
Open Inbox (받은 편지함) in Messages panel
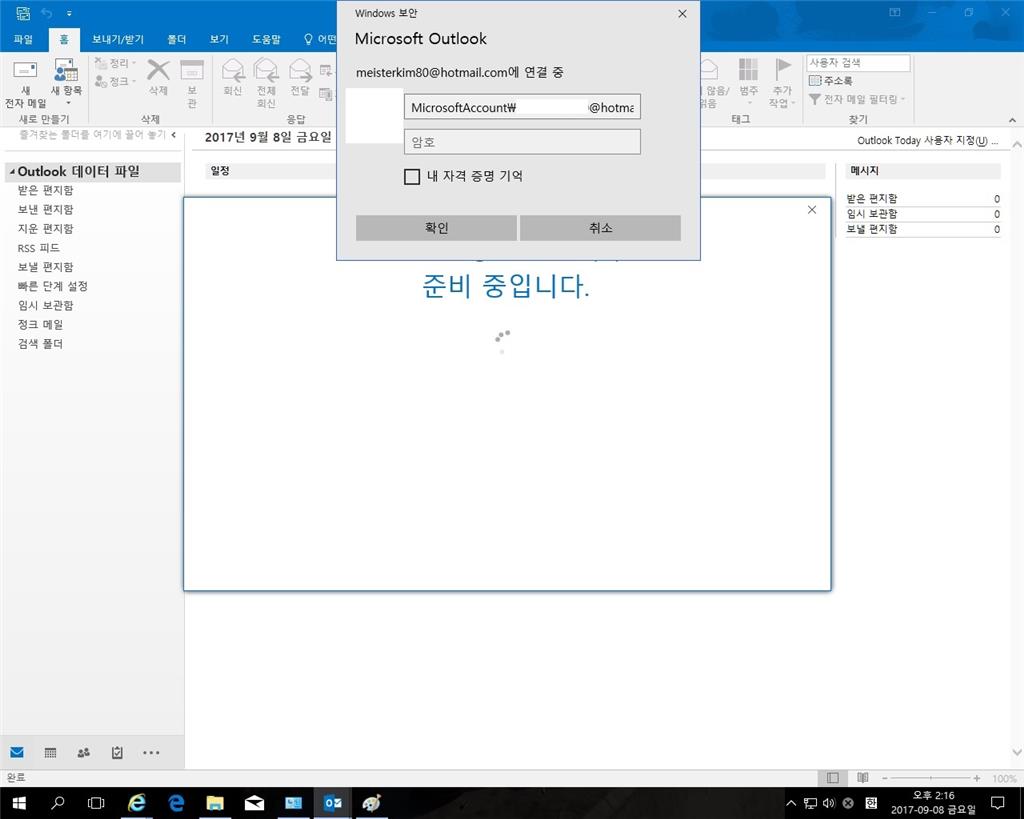[x=872, y=198]
